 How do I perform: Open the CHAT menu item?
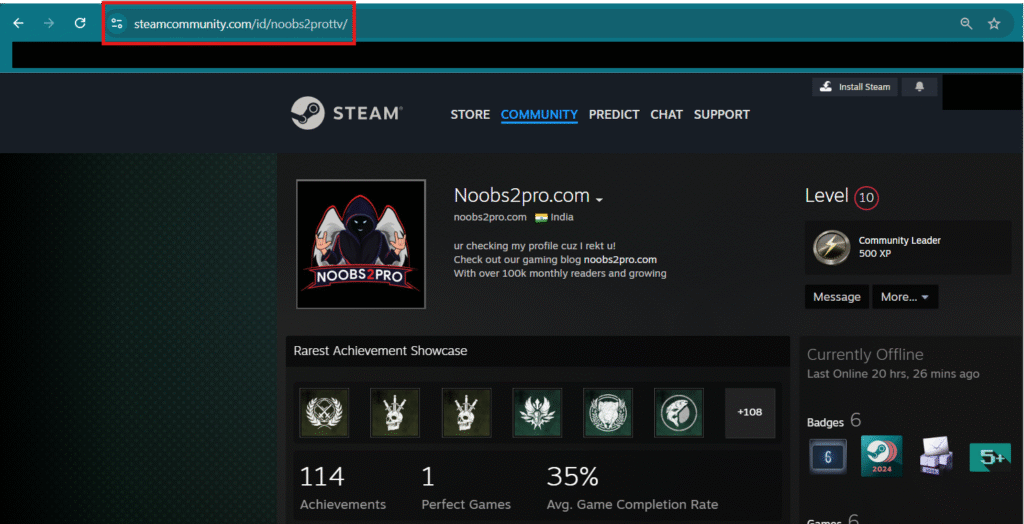tap(667, 114)
